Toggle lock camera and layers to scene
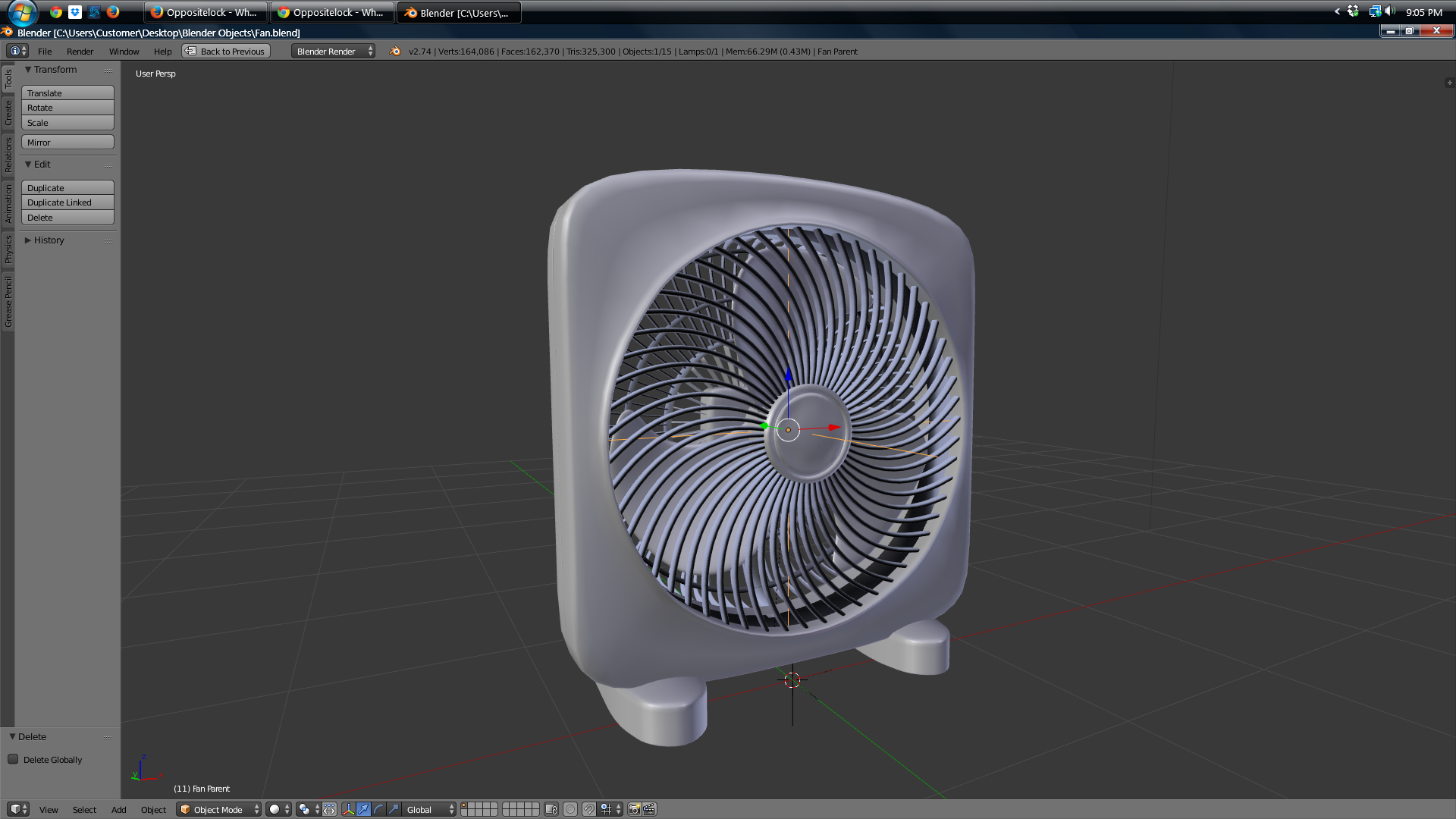The height and width of the screenshot is (819, 1456). [x=551, y=809]
